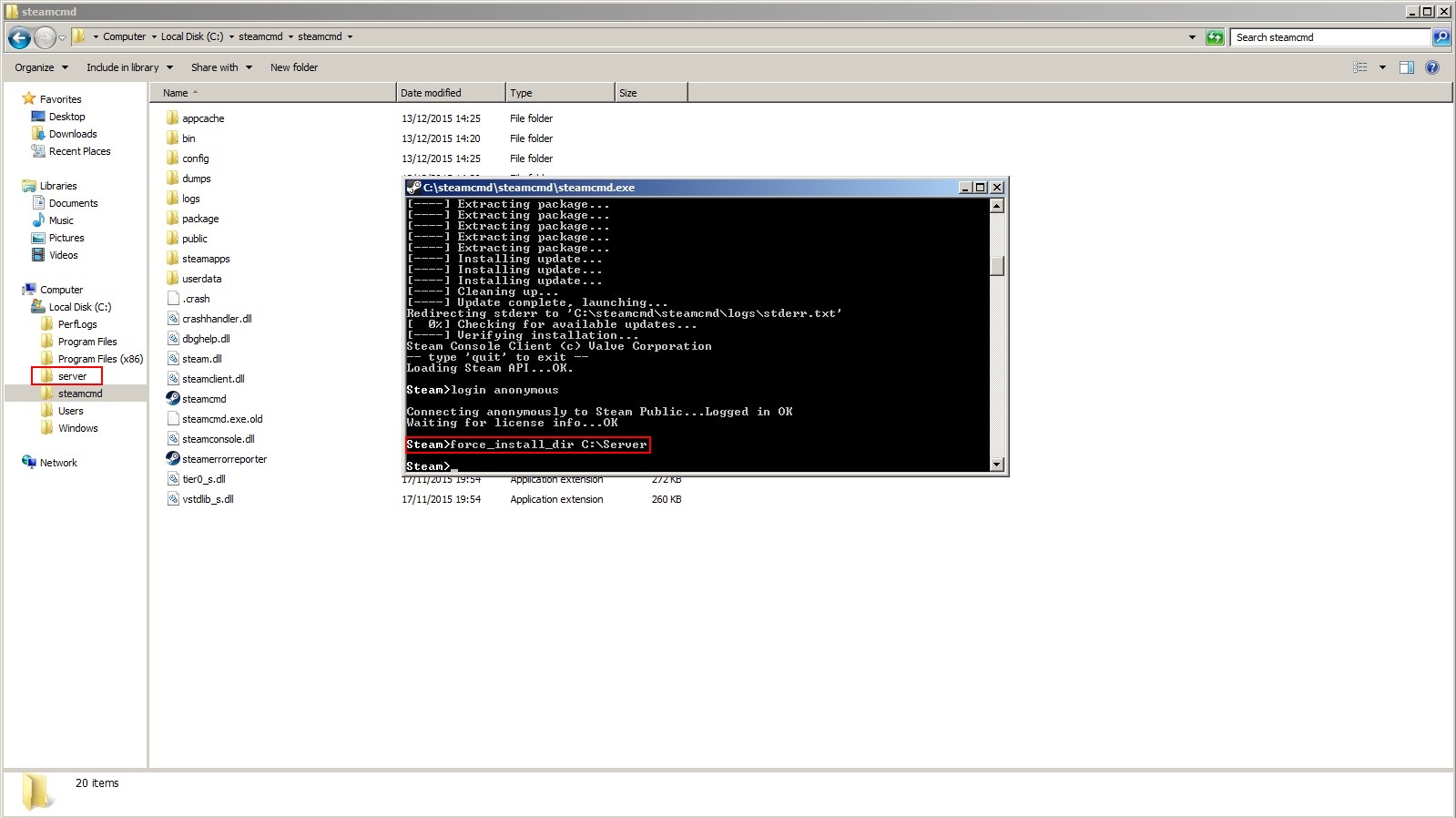The height and width of the screenshot is (818, 1456).
Task: Select the steamconsole.dll file name
Action: coord(219,439)
